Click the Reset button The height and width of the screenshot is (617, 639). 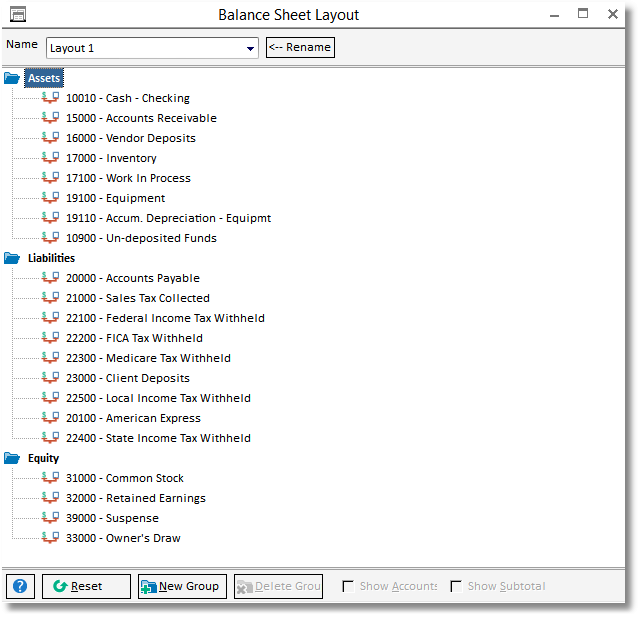coord(86,586)
